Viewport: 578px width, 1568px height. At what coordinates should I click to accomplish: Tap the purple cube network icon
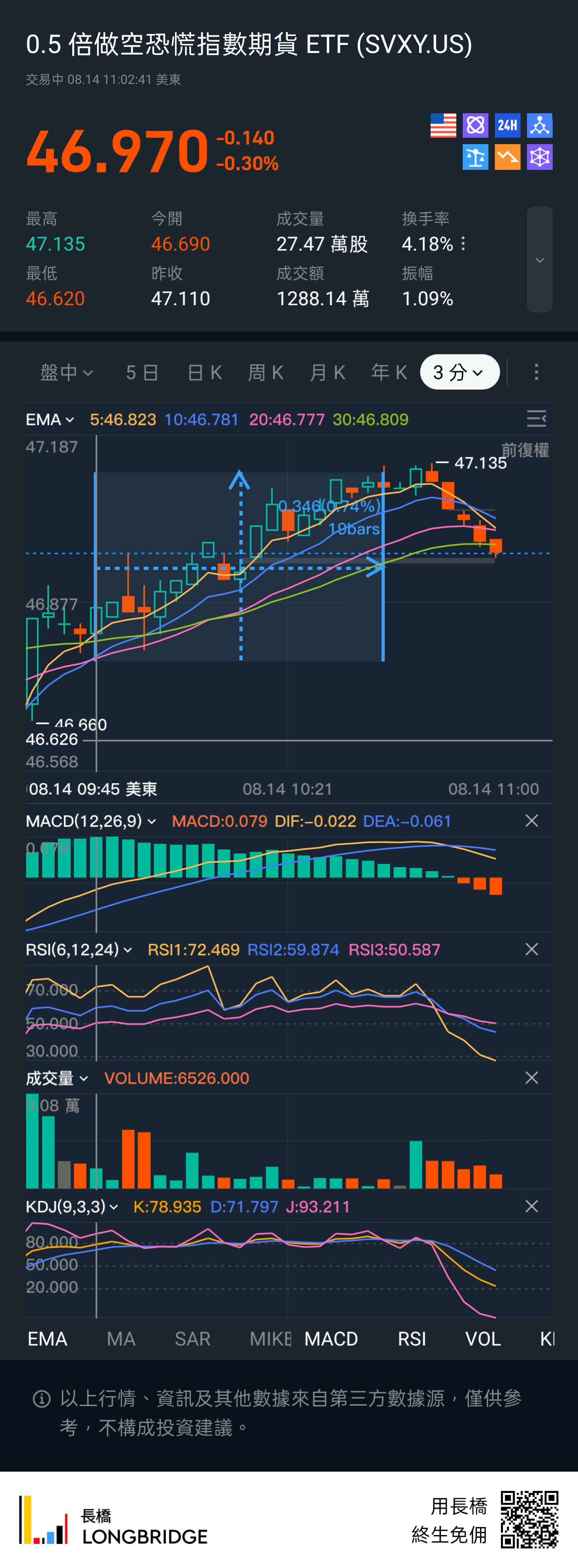540,158
